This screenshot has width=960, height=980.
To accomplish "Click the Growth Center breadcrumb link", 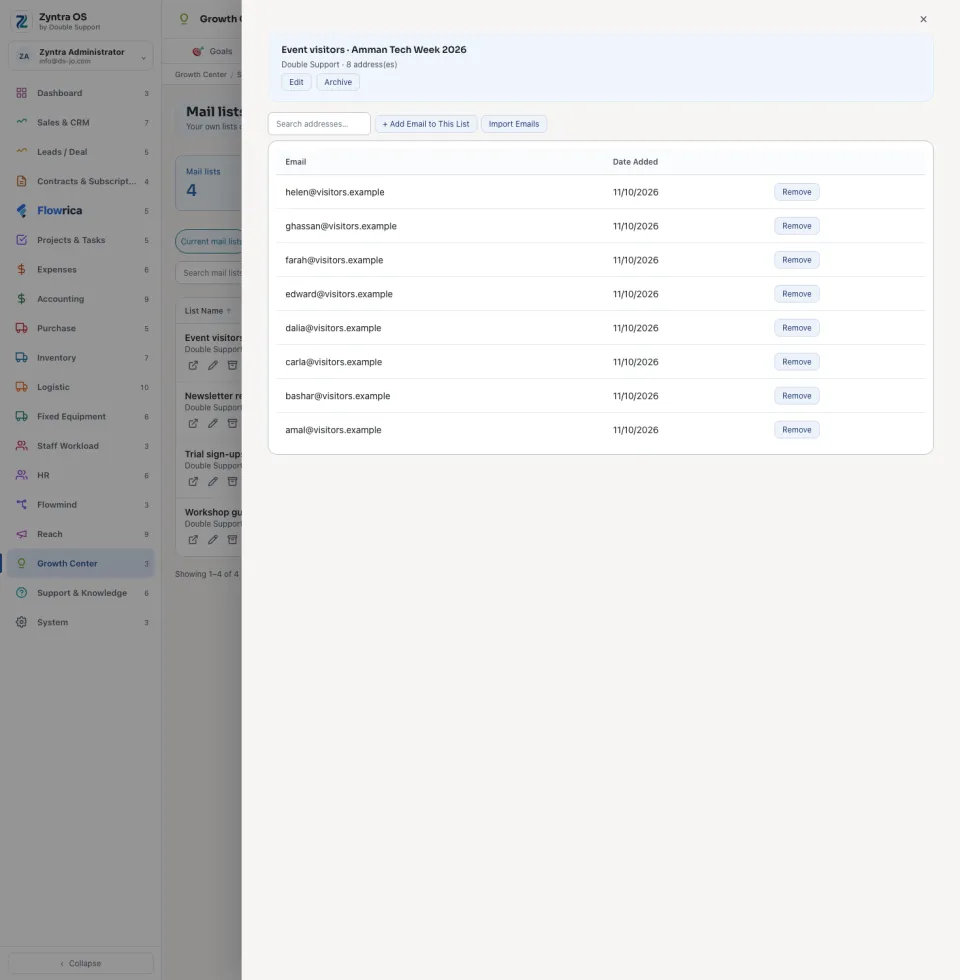I will (201, 74).
